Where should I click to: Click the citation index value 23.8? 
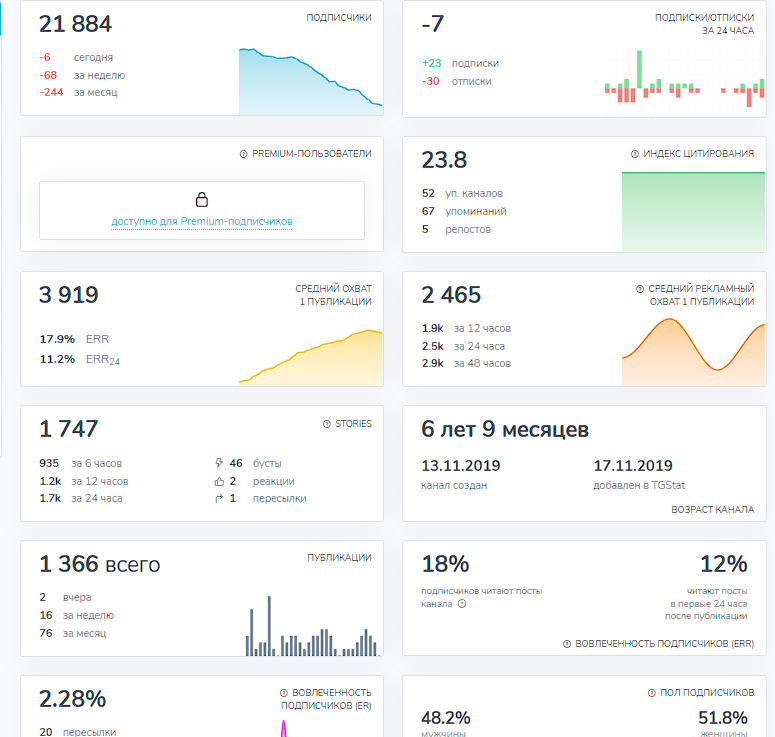[444, 160]
